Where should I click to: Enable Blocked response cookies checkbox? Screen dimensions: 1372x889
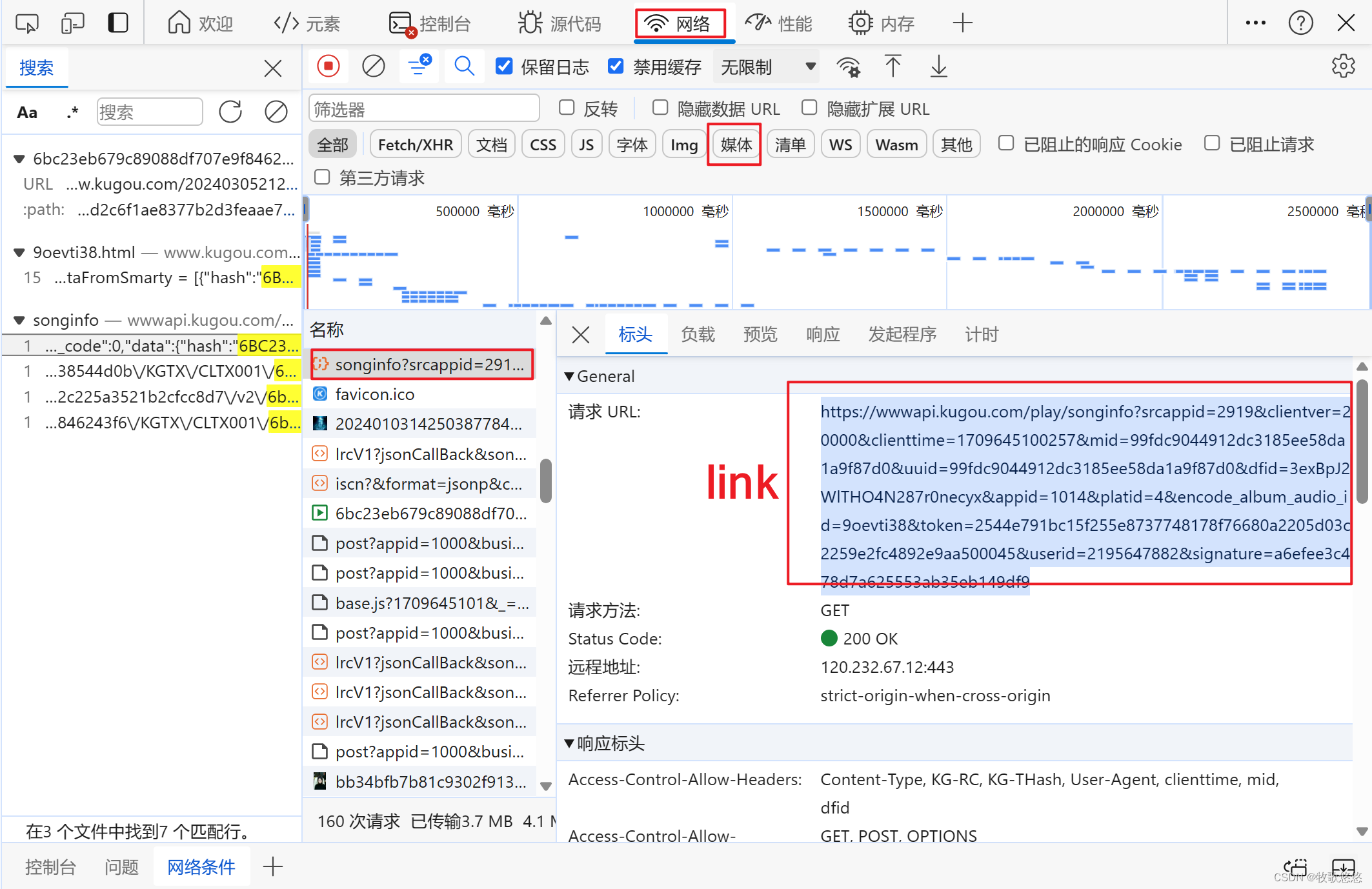[x=1006, y=143]
